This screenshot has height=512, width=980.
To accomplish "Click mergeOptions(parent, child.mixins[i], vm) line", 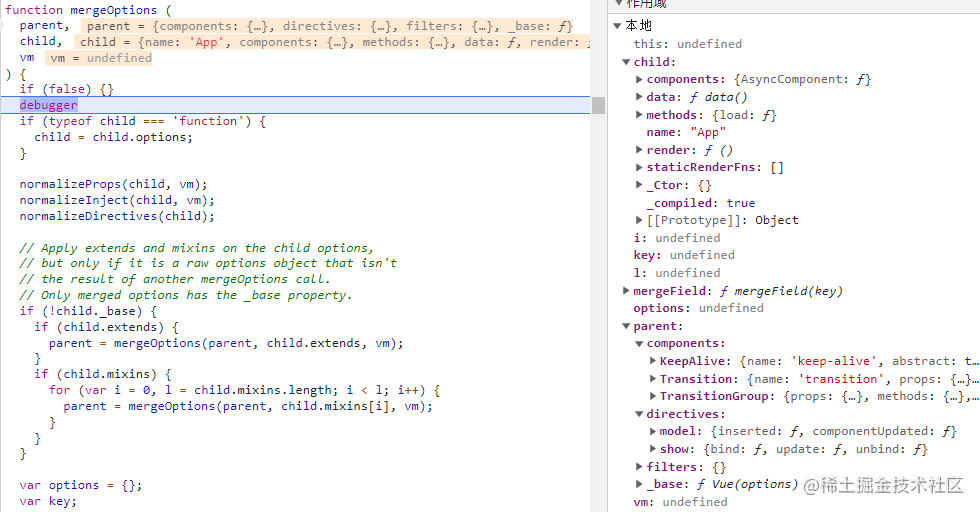I will 248,406.
